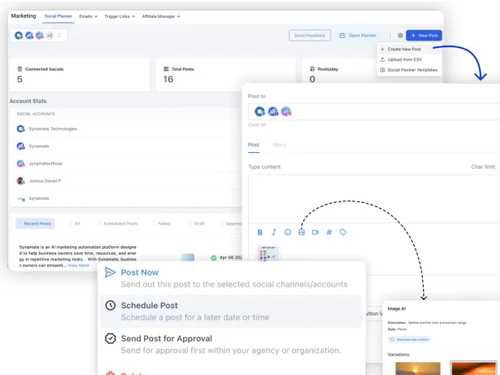Click View More link in recent post
Image resolution: width=500 pixels, height=375 pixels.
pyautogui.click(x=79, y=265)
